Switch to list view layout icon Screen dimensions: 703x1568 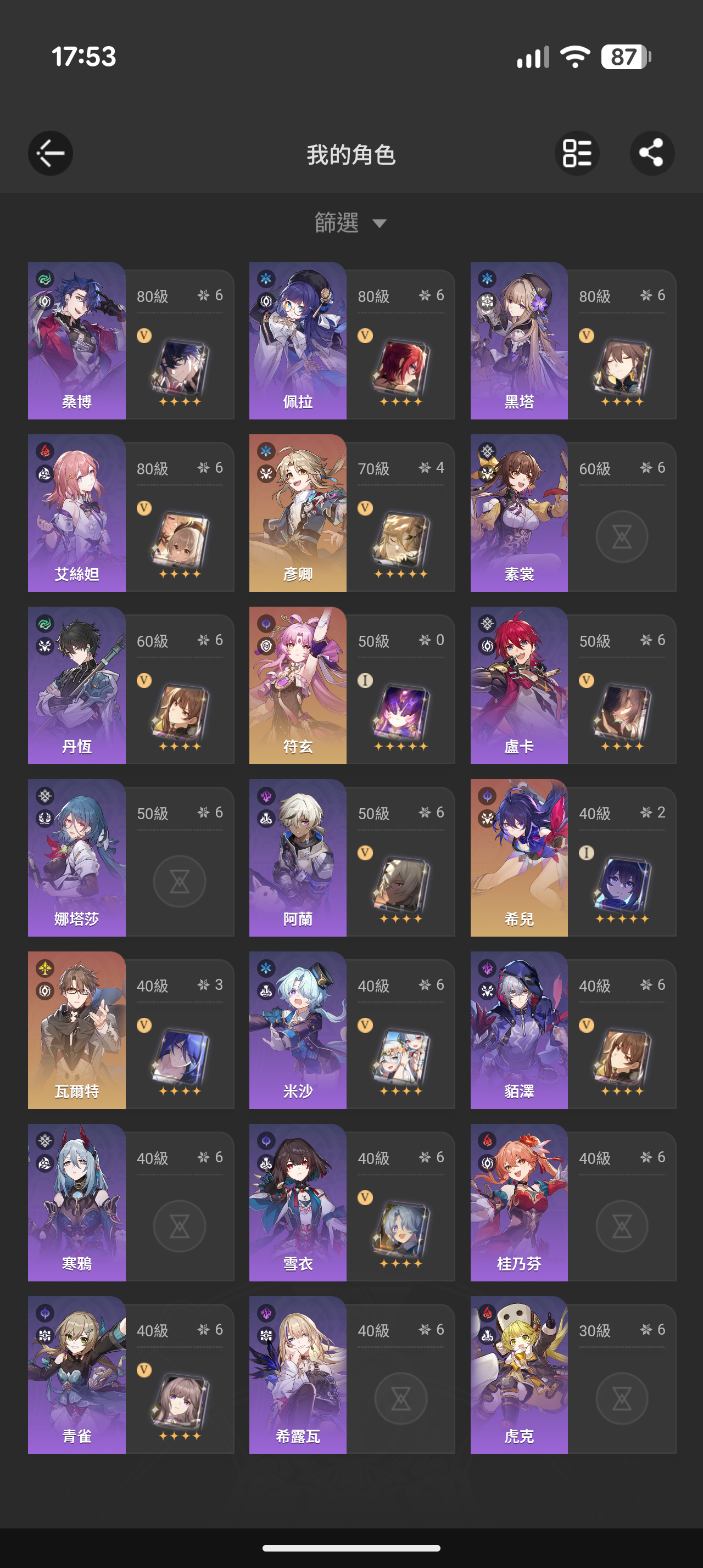577,153
